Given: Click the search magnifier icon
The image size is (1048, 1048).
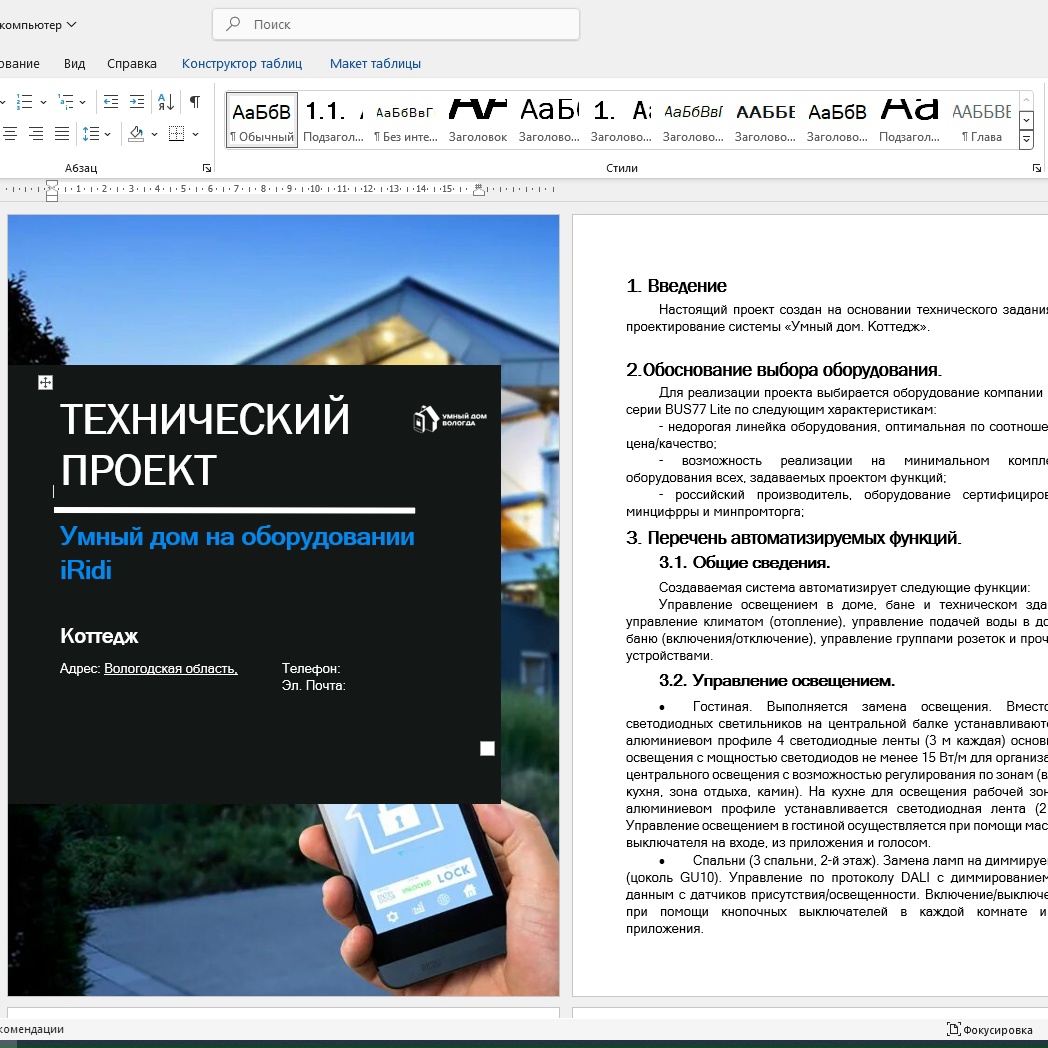Looking at the screenshot, I should (233, 24).
